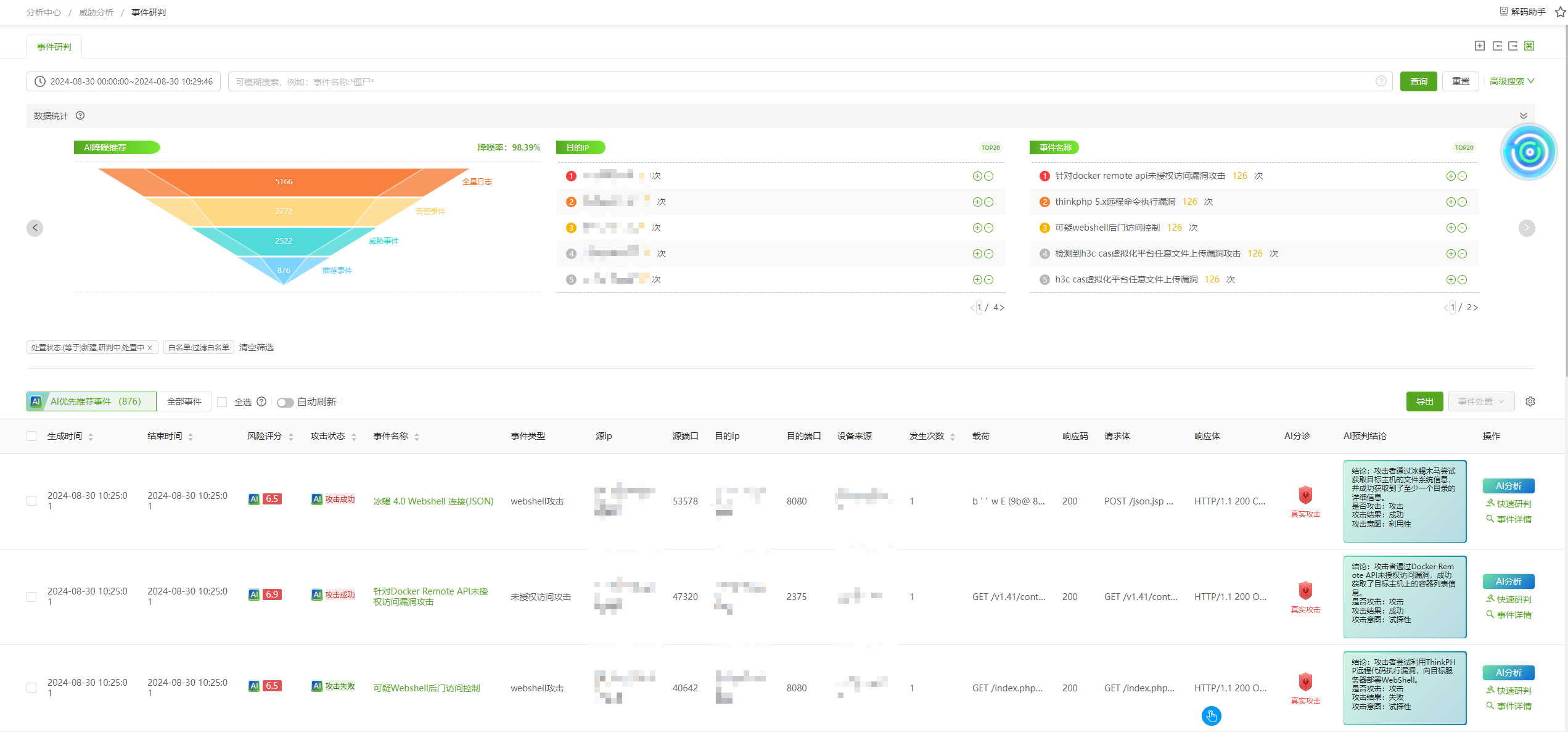This screenshot has width=1568, height=732.
Task: Open the 解码助手 decoder assistant
Action: tap(1522, 11)
